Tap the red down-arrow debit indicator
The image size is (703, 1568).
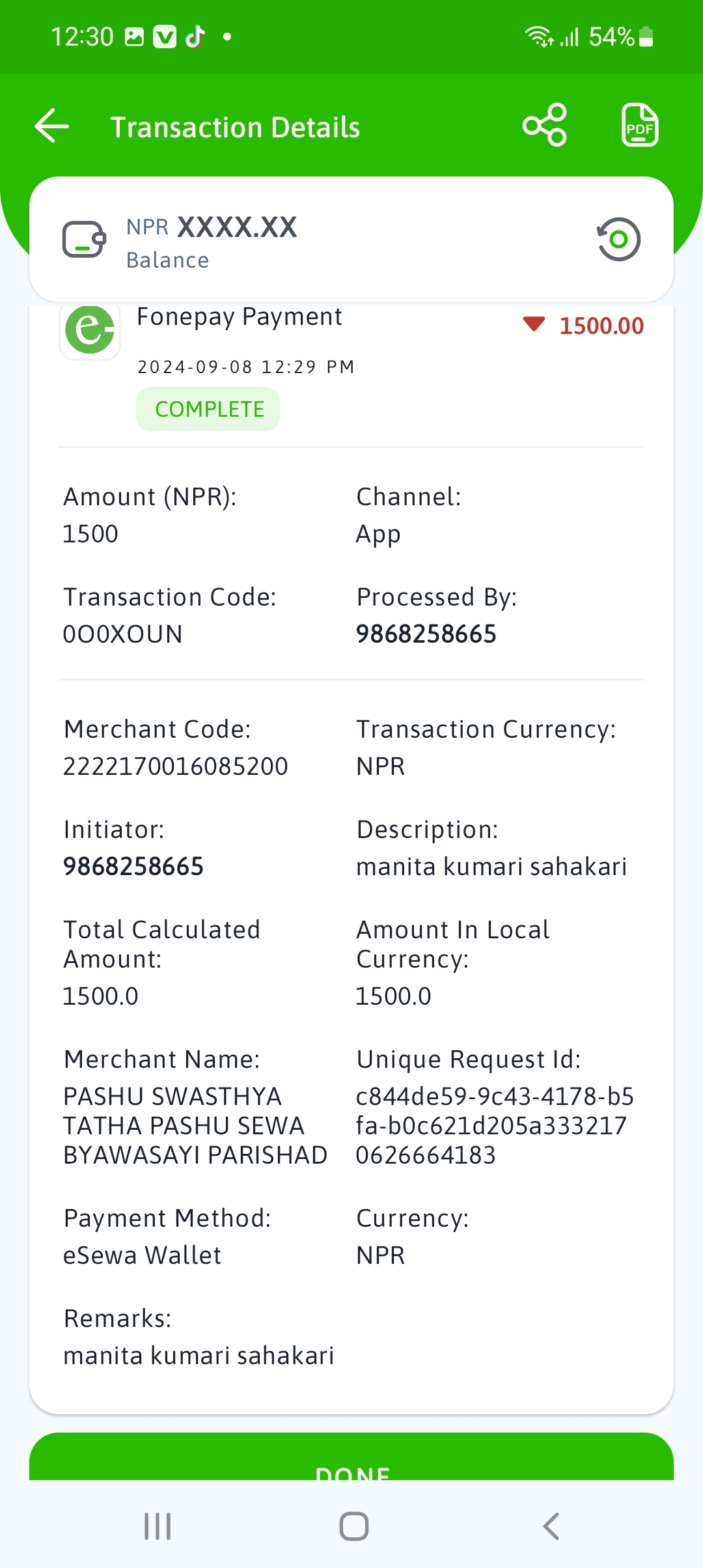tap(534, 324)
